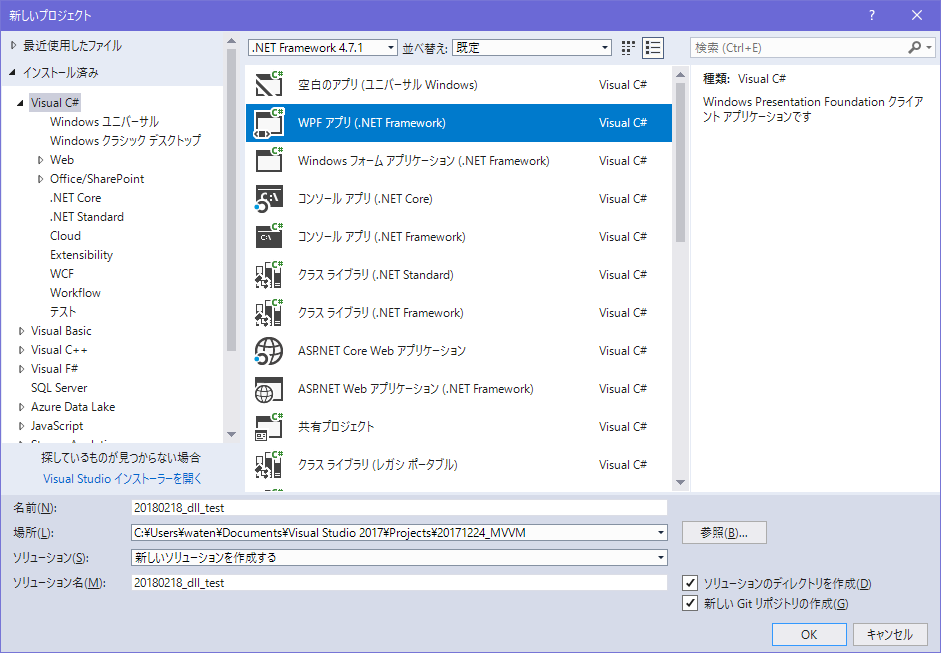Select the コンソール アプリ (.NET Core) template name
The height and width of the screenshot is (653, 941).
point(365,199)
